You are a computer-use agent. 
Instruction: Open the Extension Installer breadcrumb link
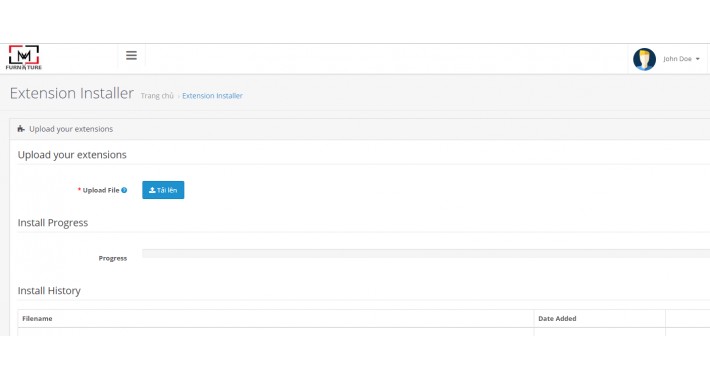coord(212,96)
